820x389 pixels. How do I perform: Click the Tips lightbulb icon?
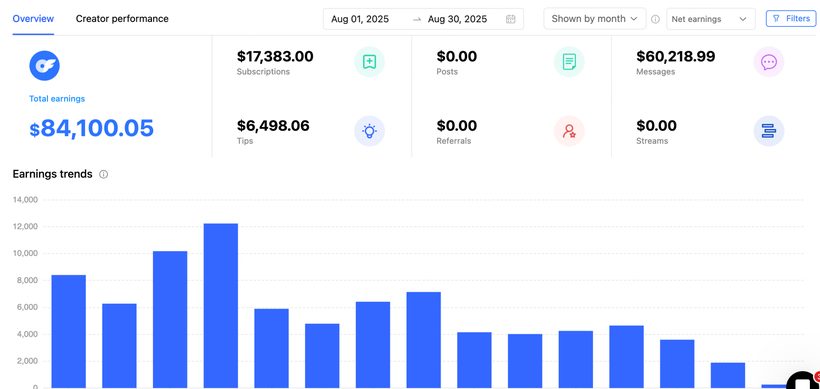[x=369, y=131]
